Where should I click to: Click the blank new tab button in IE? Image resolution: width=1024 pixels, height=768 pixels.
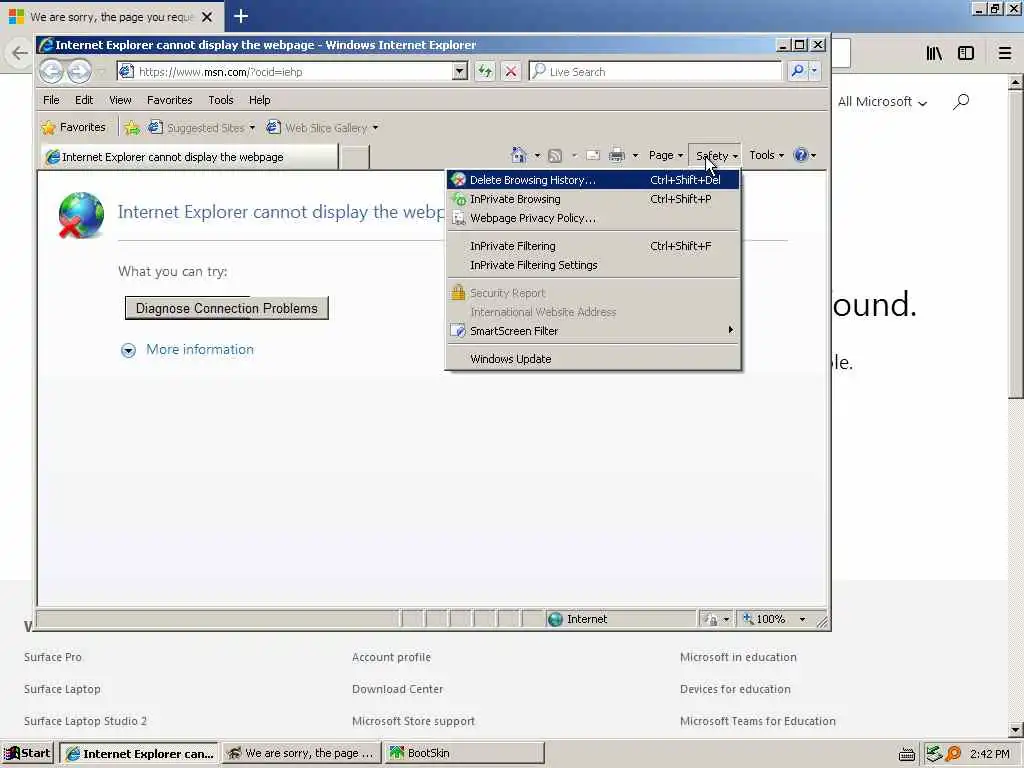355,157
